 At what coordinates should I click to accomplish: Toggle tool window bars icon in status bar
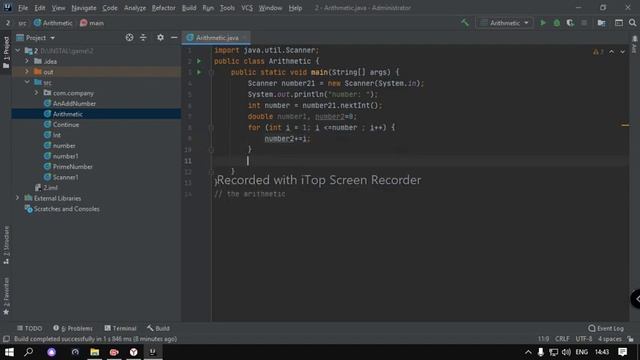tap(6, 339)
